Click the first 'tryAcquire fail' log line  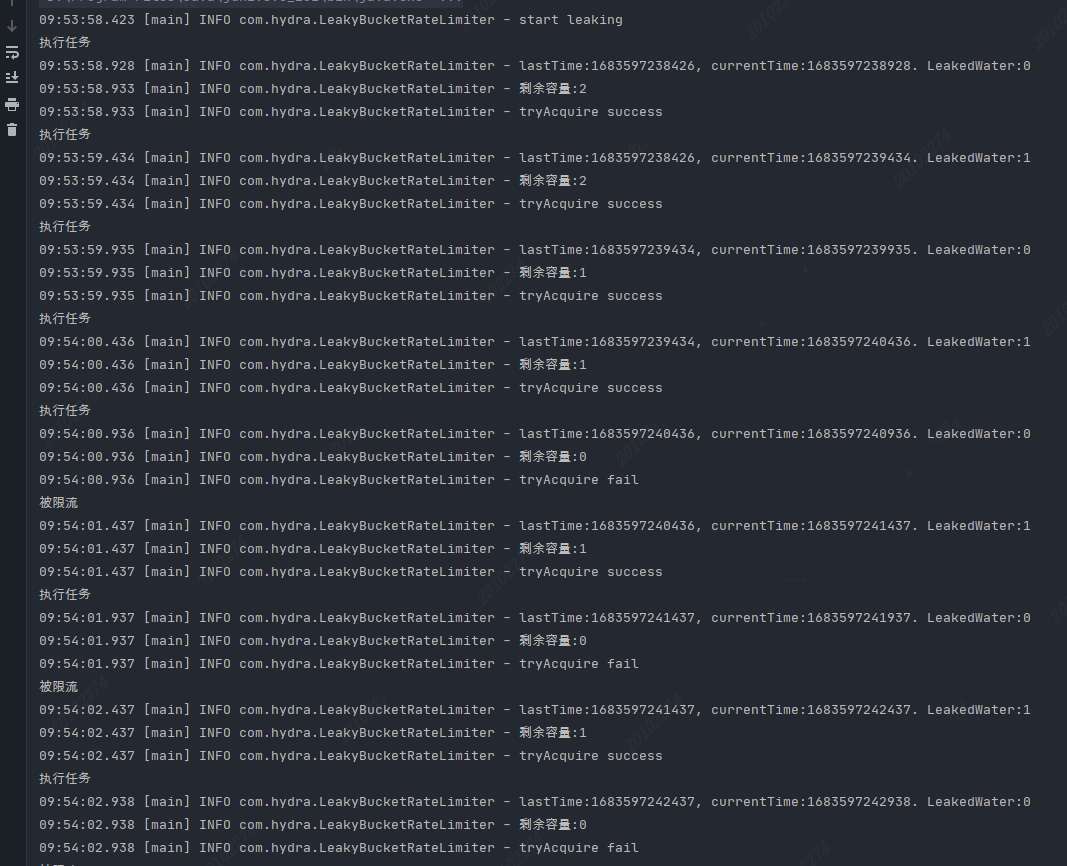click(339, 480)
